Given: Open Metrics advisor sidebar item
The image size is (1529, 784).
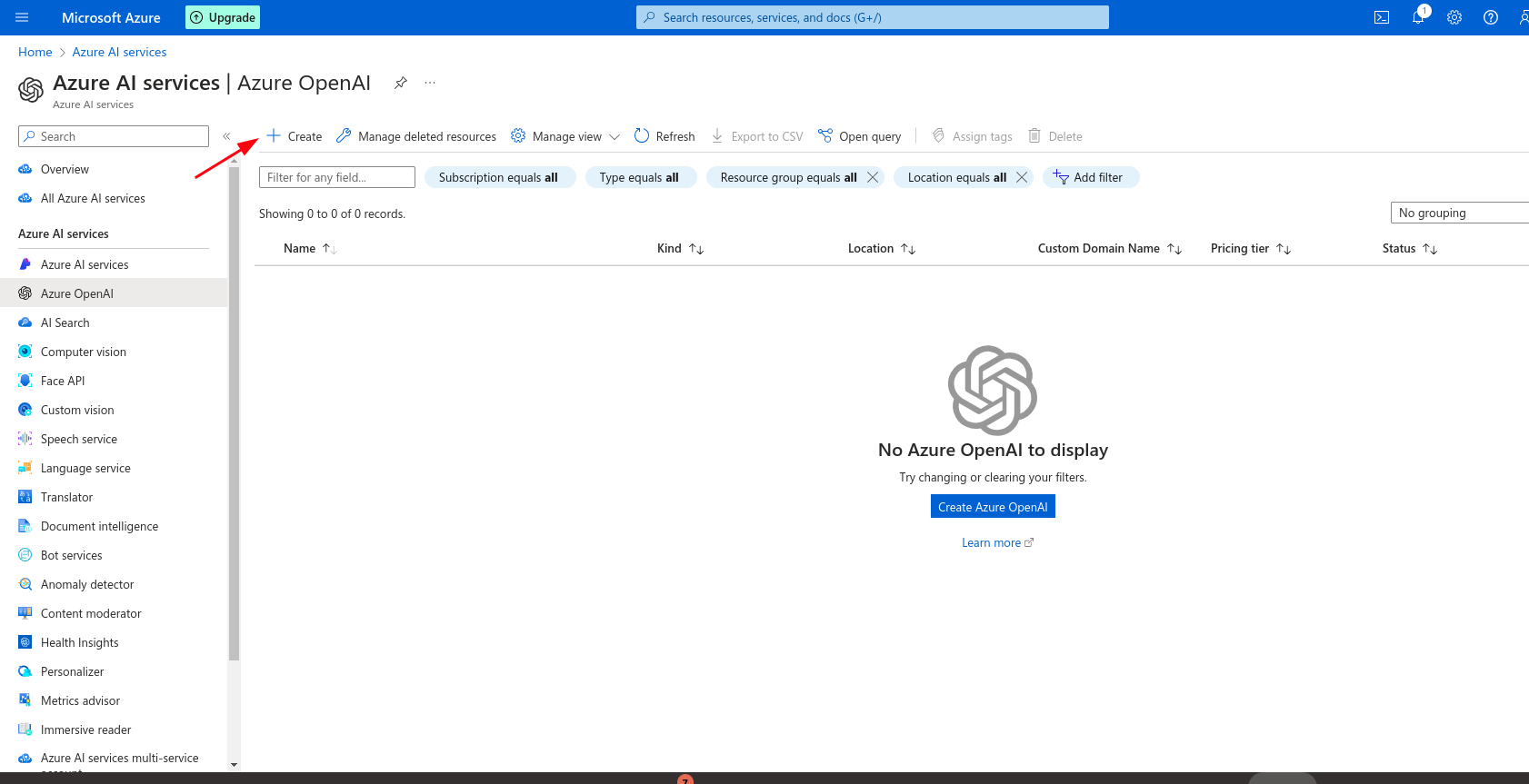Looking at the screenshot, I should [x=114, y=700].
